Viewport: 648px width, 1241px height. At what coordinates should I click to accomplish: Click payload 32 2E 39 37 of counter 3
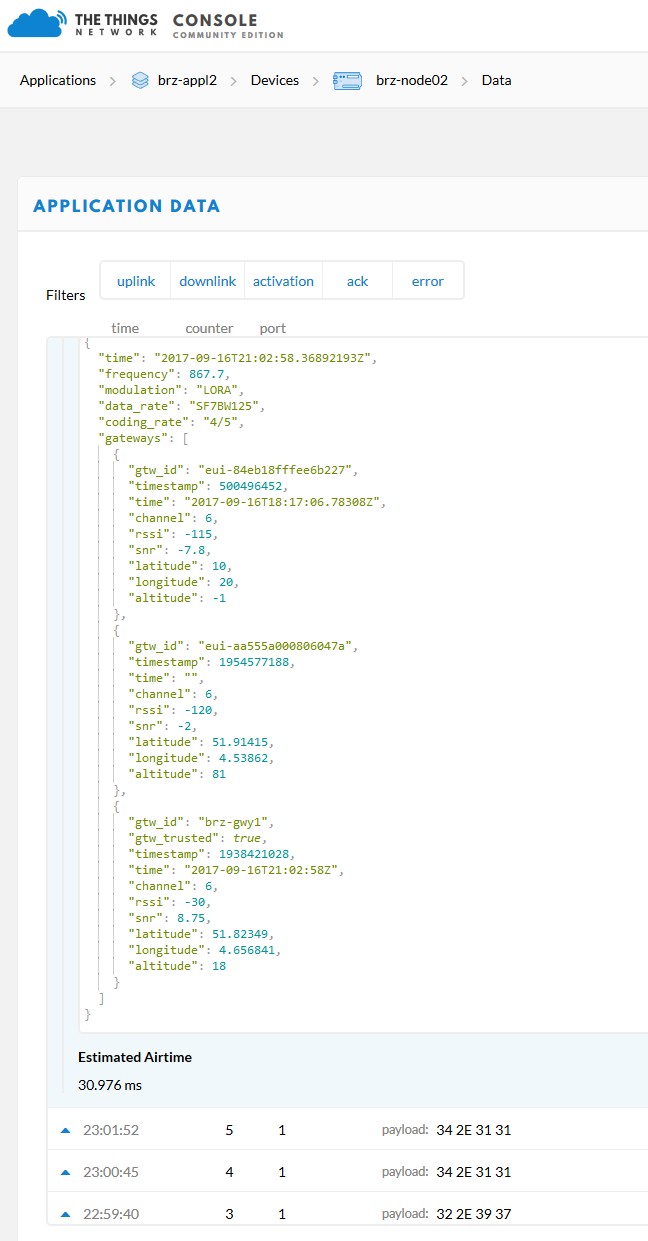point(472,1214)
